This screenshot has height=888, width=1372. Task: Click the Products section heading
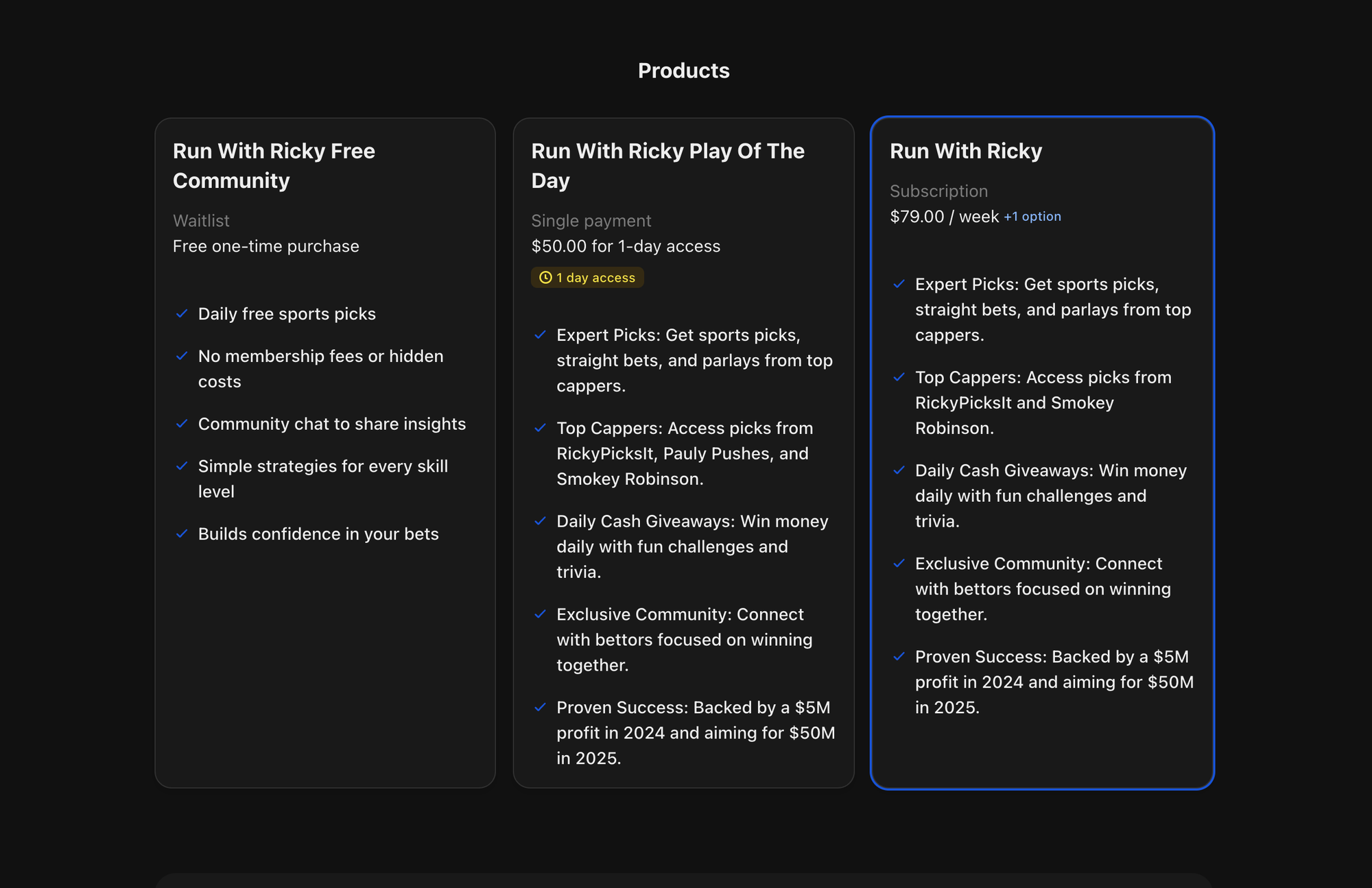point(683,71)
